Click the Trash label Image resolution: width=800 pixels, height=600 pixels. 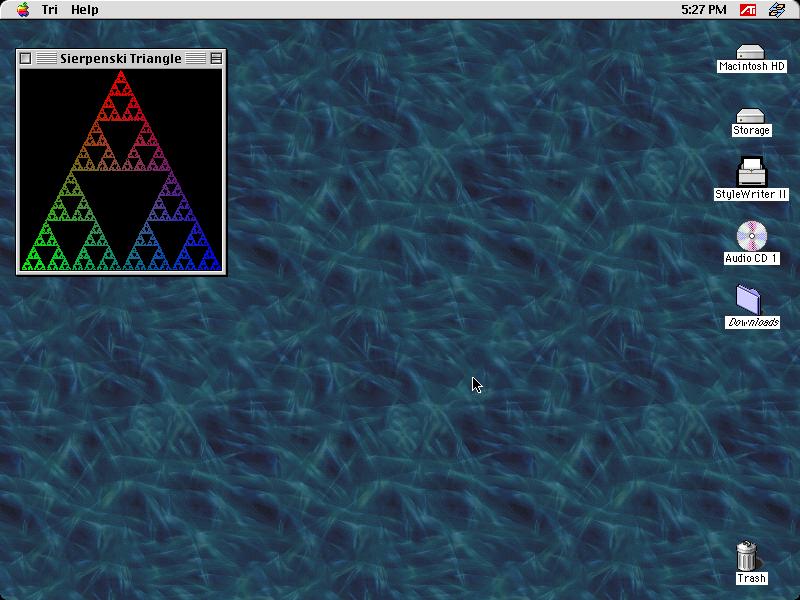tap(752, 579)
